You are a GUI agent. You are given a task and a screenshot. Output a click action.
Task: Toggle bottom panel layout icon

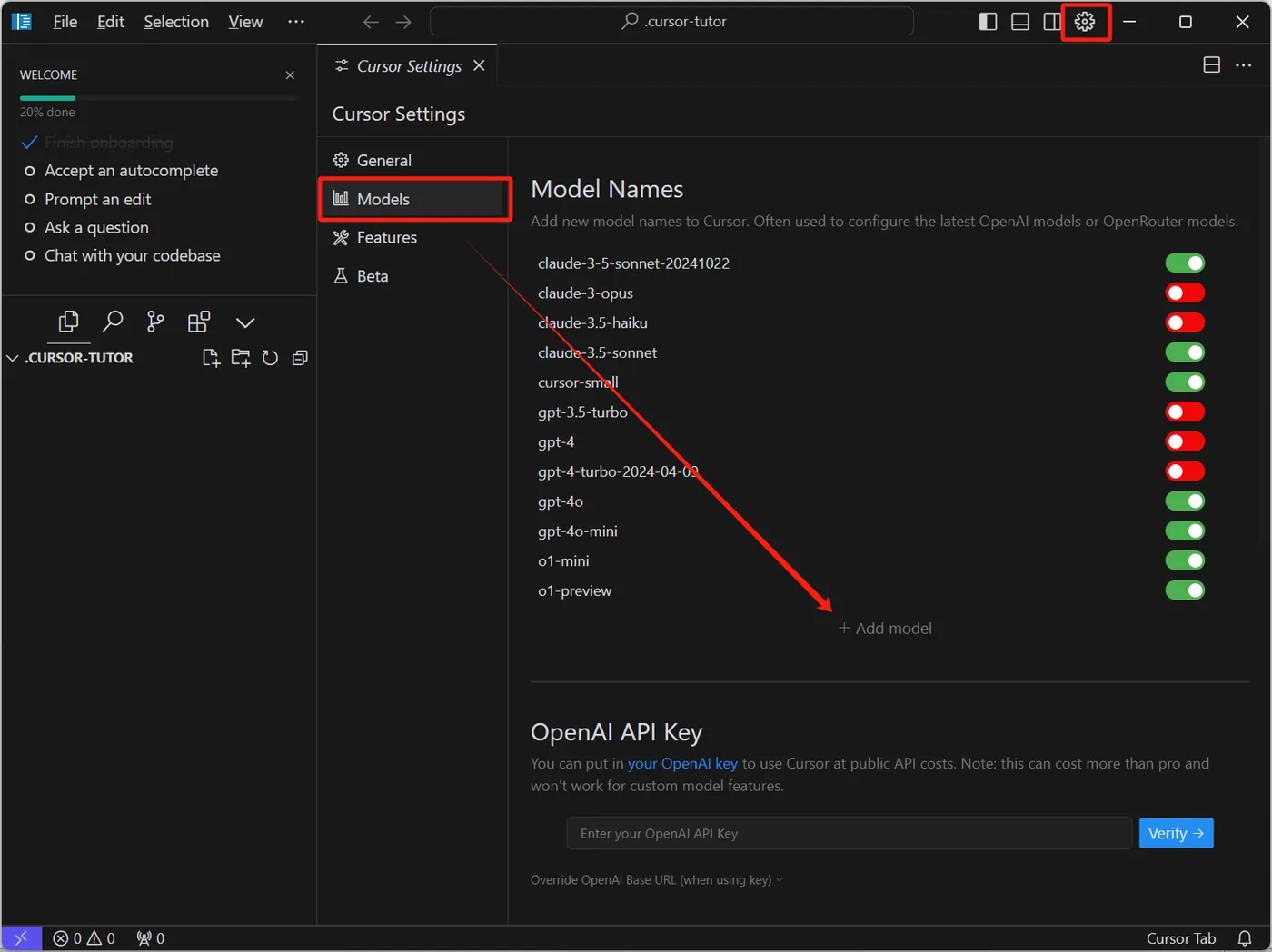(1020, 22)
